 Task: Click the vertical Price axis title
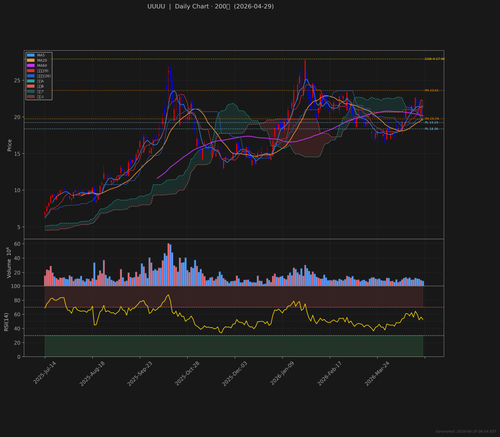click(9, 145)
